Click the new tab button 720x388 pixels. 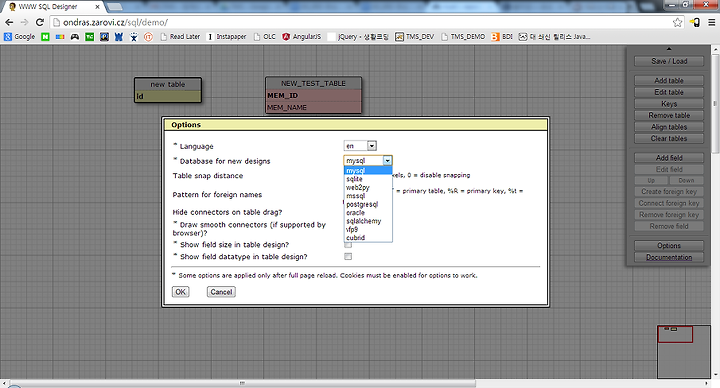[x=115, y=7]
